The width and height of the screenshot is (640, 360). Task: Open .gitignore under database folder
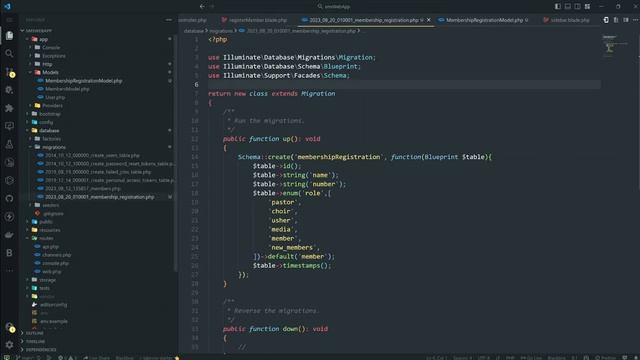[53, 213]
